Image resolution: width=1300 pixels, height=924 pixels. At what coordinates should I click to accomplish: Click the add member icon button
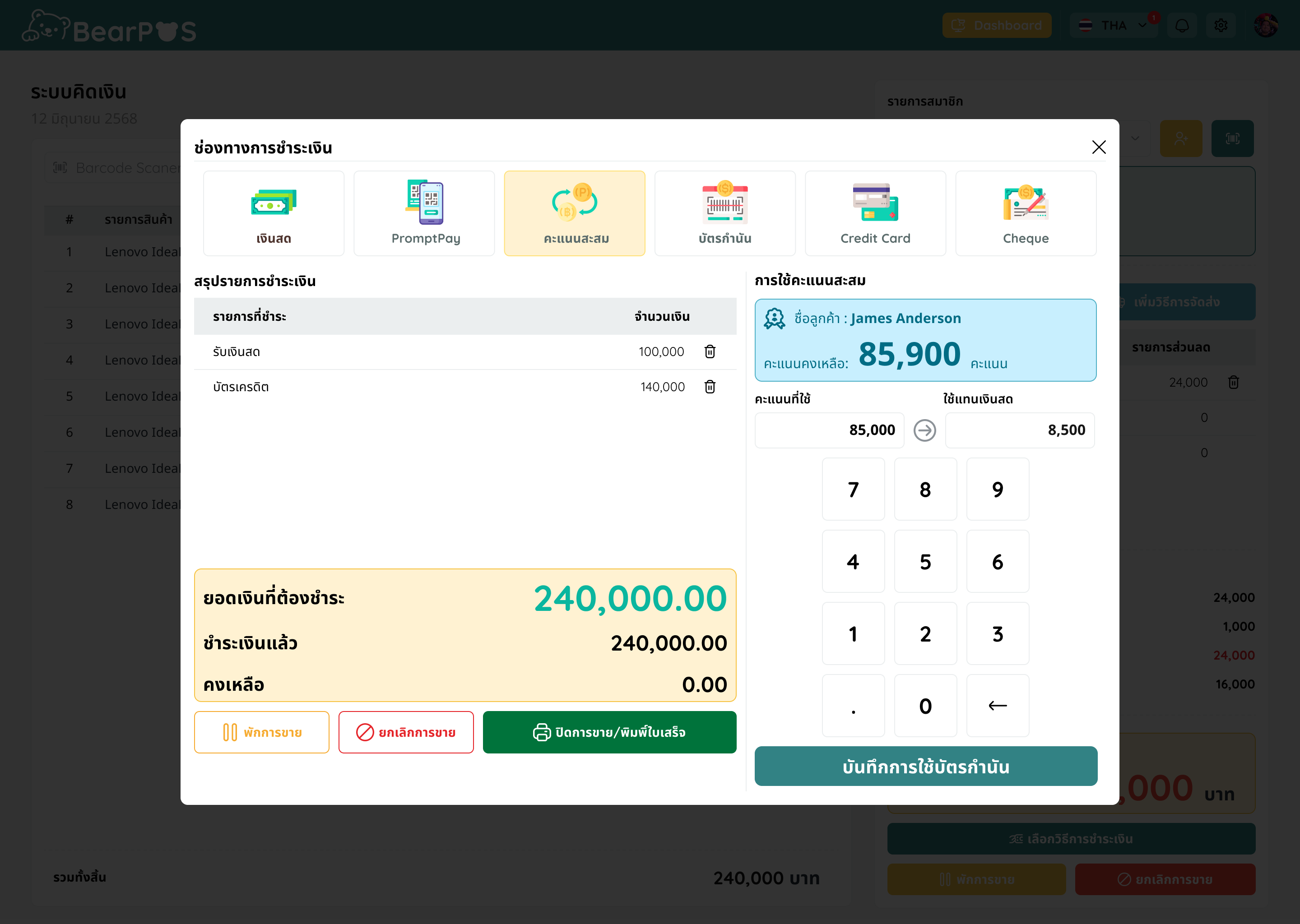pyautogui.click(x=1181, y=138)
